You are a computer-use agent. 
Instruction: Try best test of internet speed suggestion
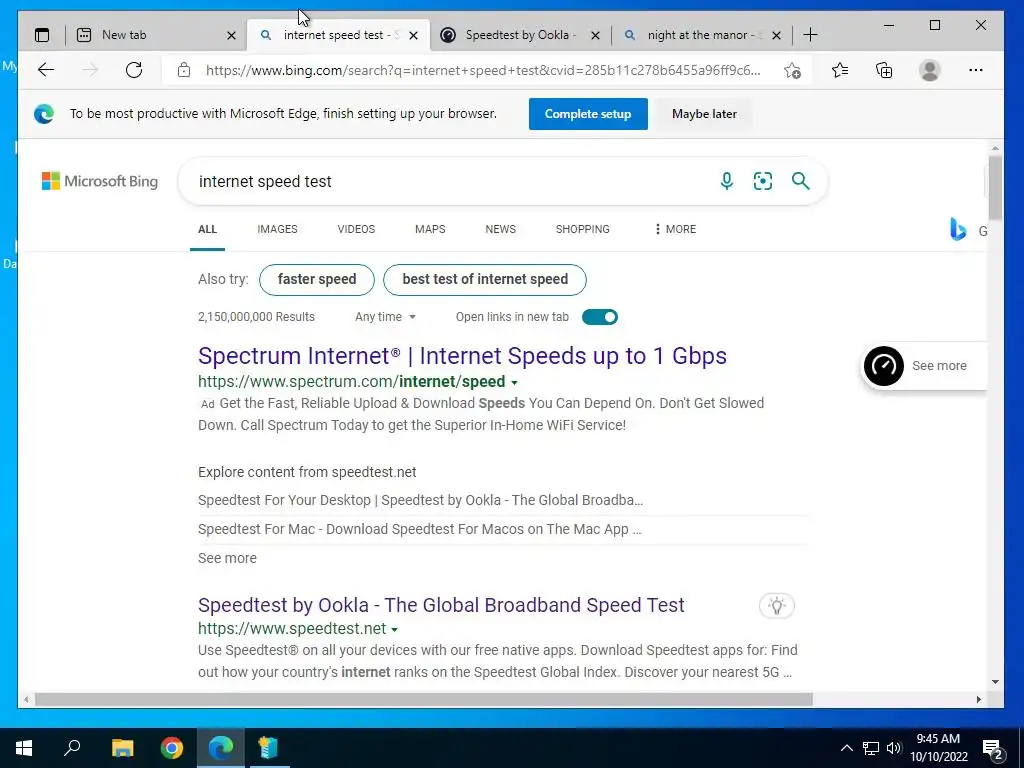[x=485, y=280]
